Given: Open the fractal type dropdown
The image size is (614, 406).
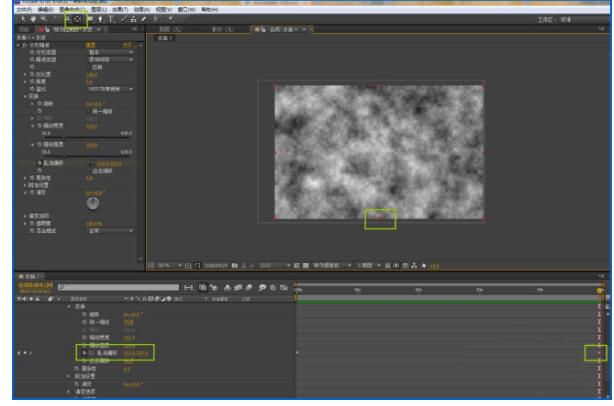Looking at the screenshot, I should (x=110, y=54).
